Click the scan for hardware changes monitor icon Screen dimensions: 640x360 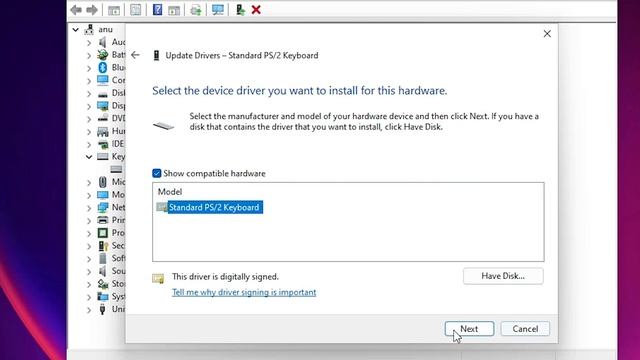pyautogui.click(x=218, y=10)
